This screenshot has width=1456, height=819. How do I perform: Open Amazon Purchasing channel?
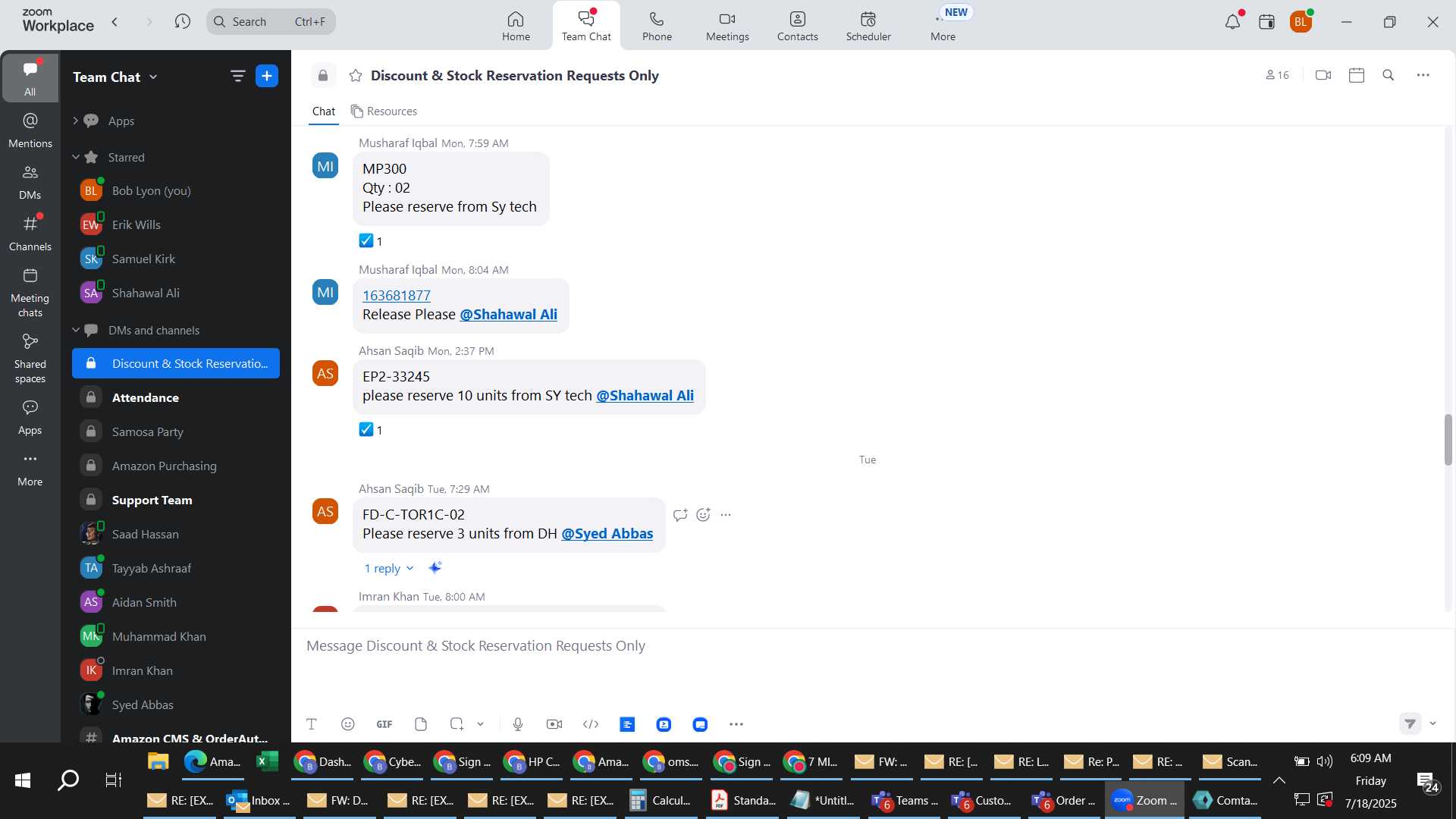(x=176, y=466)
